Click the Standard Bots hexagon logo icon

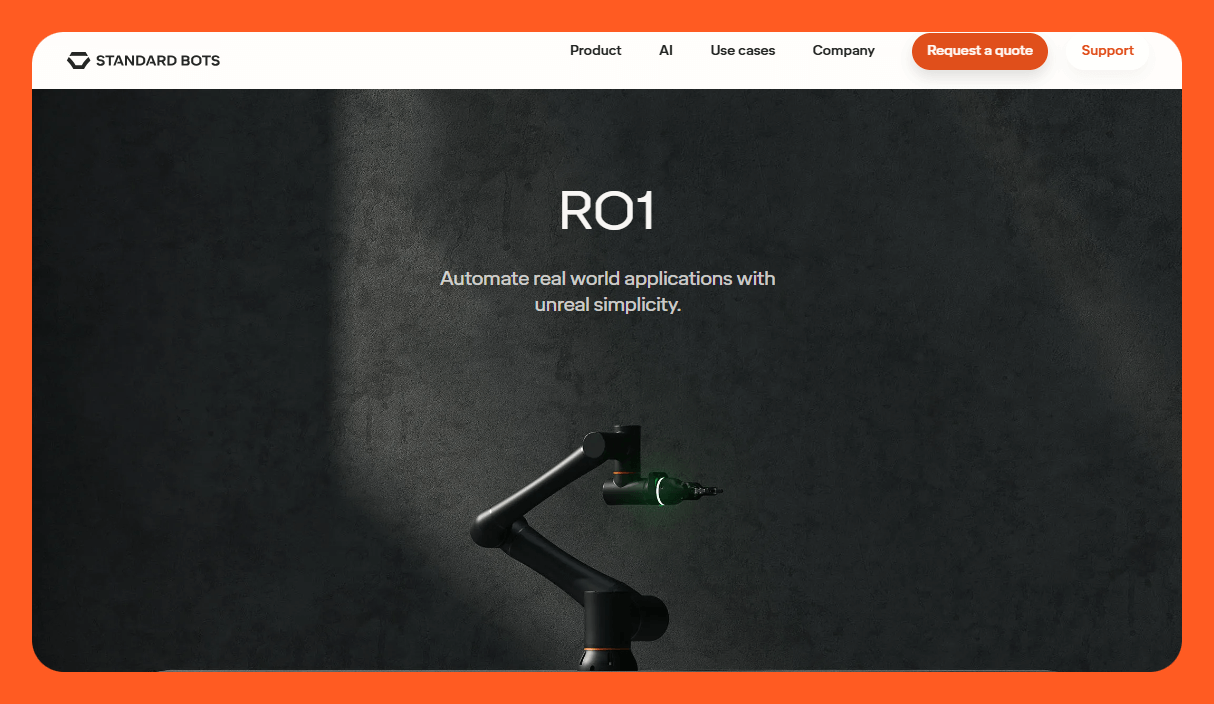click(x=78, y=60)
